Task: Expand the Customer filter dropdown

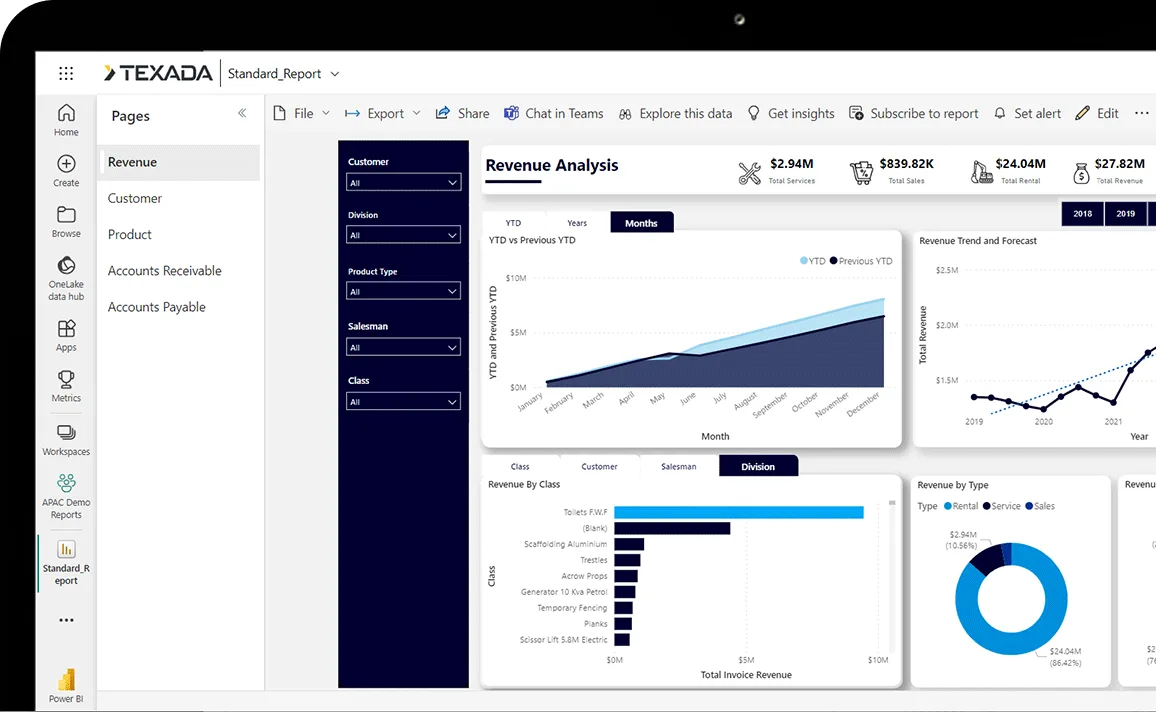Action: click(403, 183)
